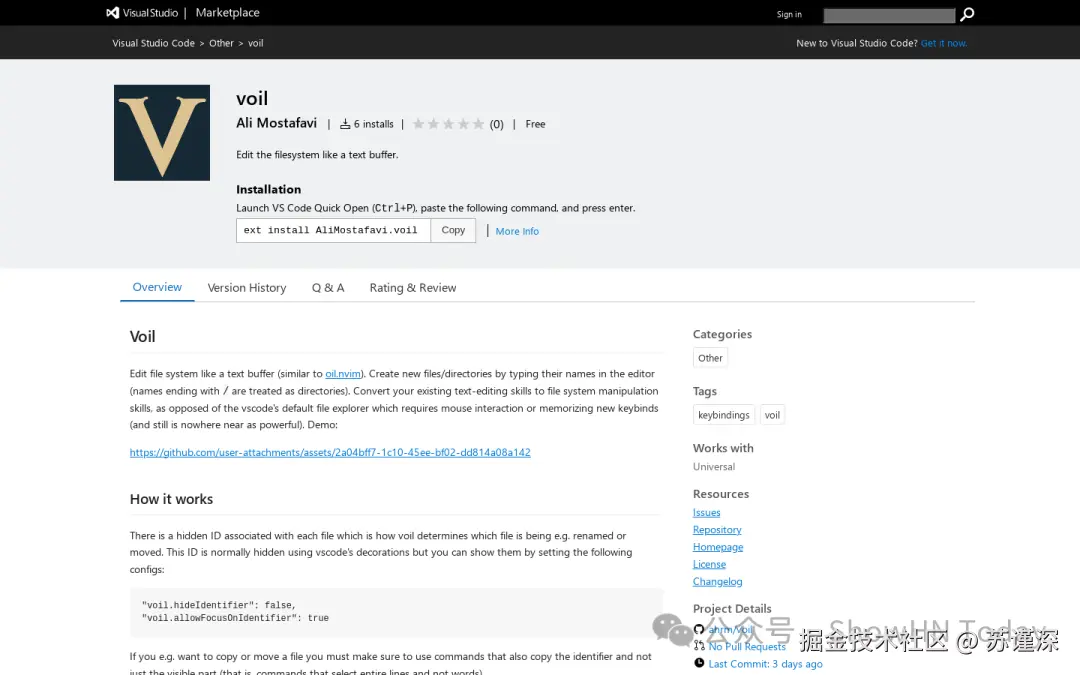Open publisher Ali Mostafavi
This screenshot has width=1080, height=675.
coord(276,123)
